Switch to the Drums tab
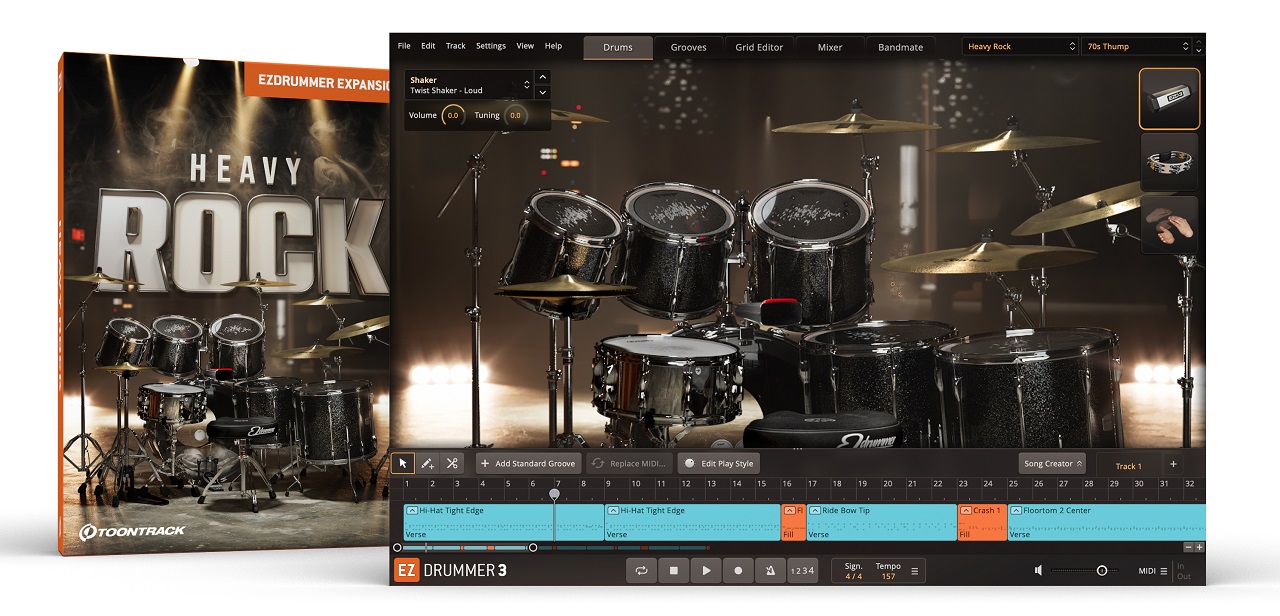 click(x=618, y=47)
